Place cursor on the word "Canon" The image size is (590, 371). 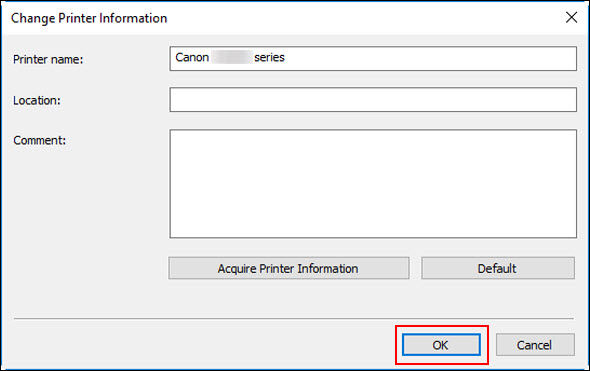click(192, 58)
